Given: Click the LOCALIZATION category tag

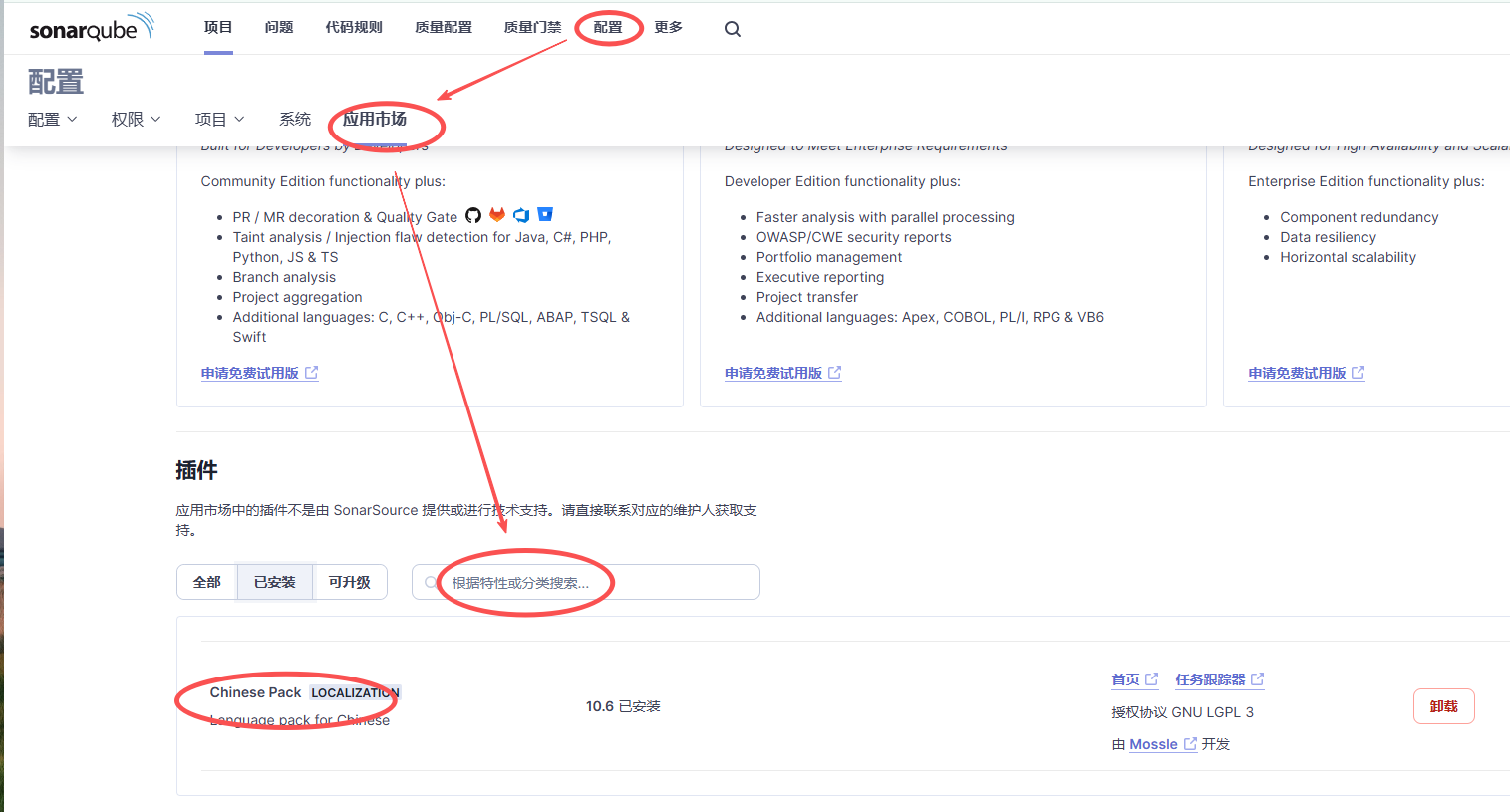Looking at the screenshot, I should click(355, 692).
